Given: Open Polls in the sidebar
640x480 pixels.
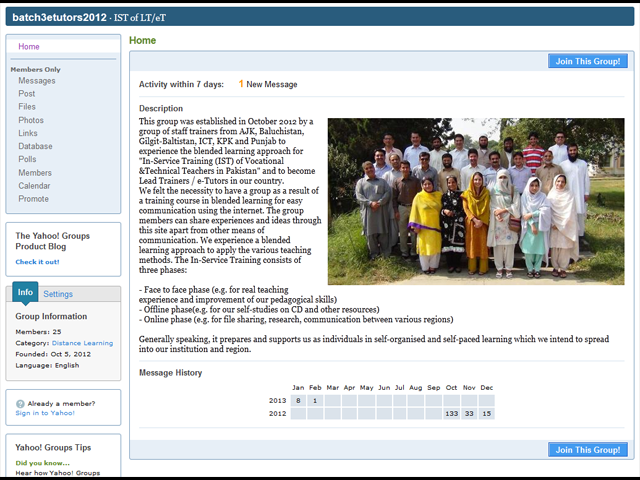Looking at the screenshot, I should pyautogui.click(x=27, y=159).
